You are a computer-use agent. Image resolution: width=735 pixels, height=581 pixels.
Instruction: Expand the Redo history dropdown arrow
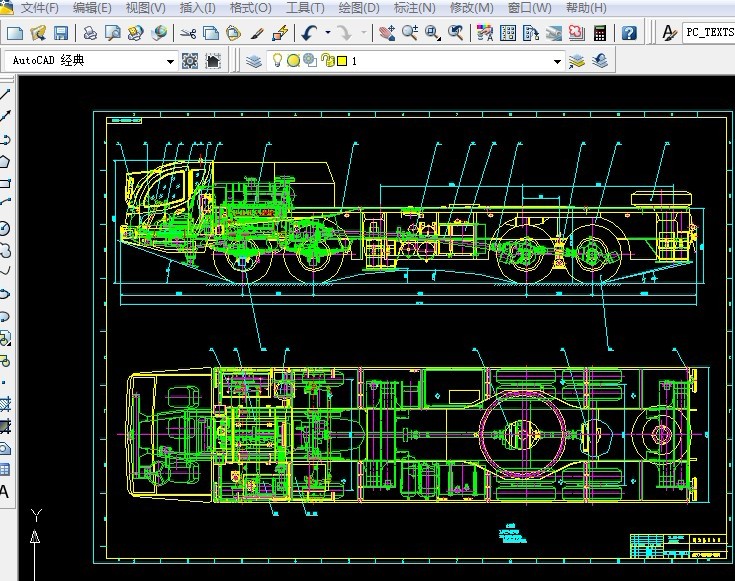click(364, 33)
